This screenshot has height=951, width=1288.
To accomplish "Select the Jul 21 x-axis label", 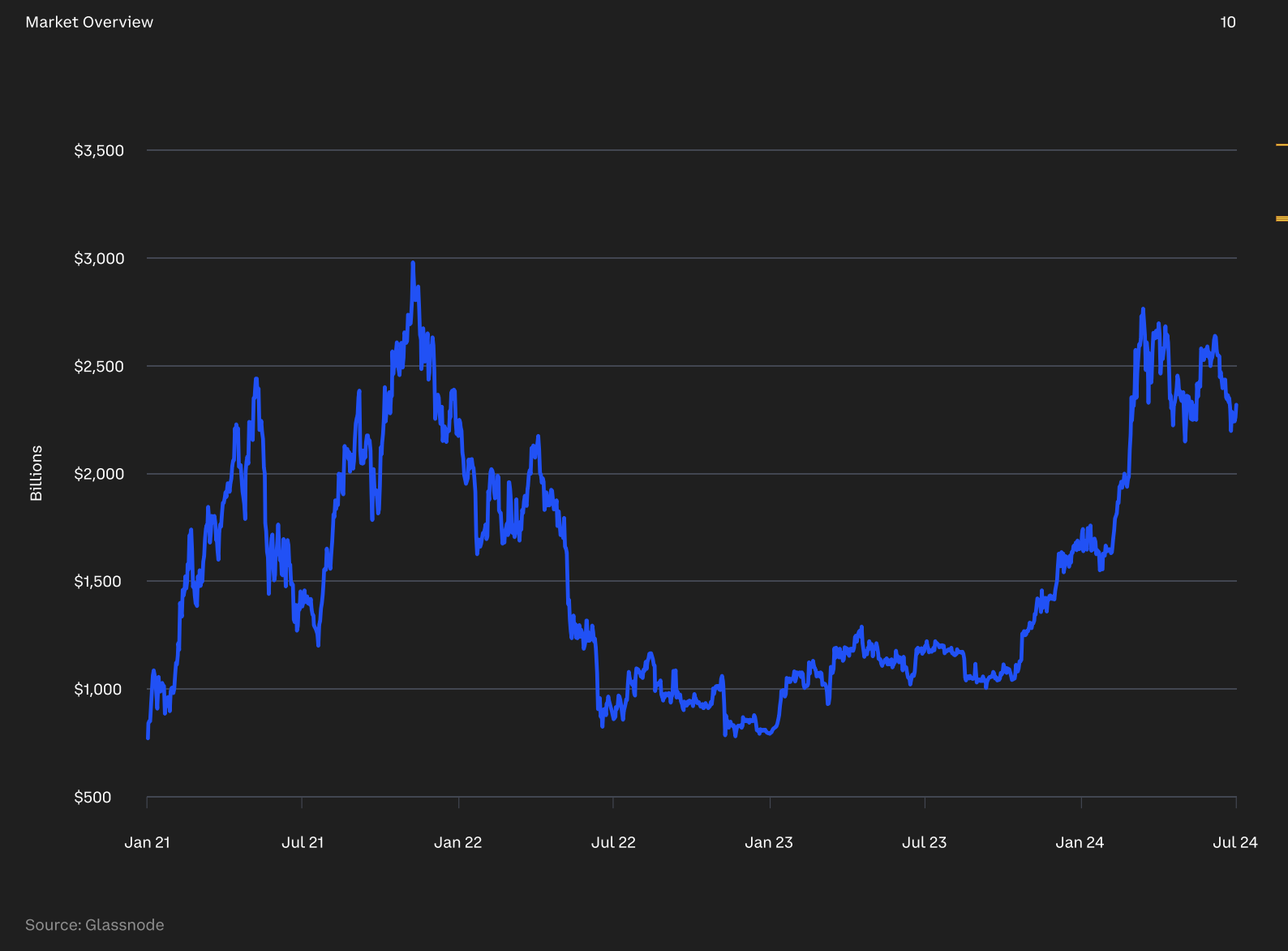I will [303, 842].
